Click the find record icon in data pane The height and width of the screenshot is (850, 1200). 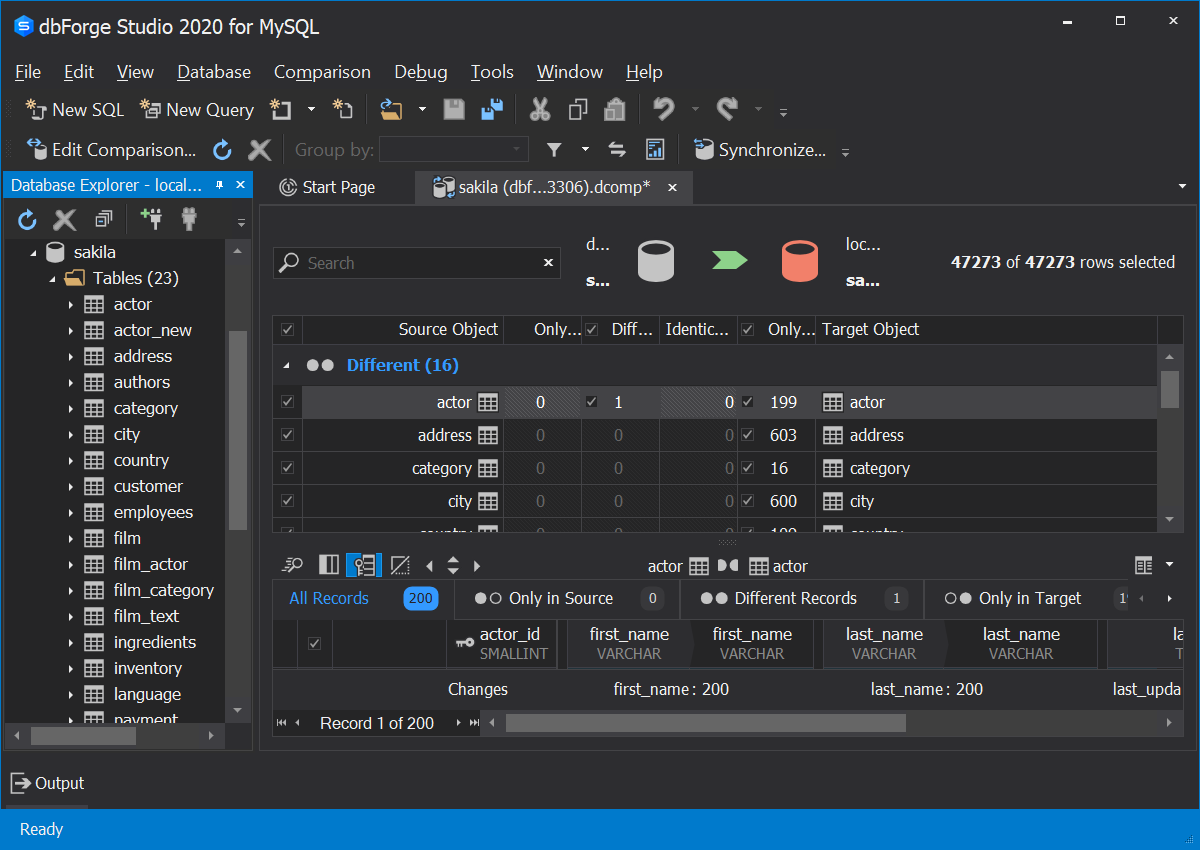292,565
